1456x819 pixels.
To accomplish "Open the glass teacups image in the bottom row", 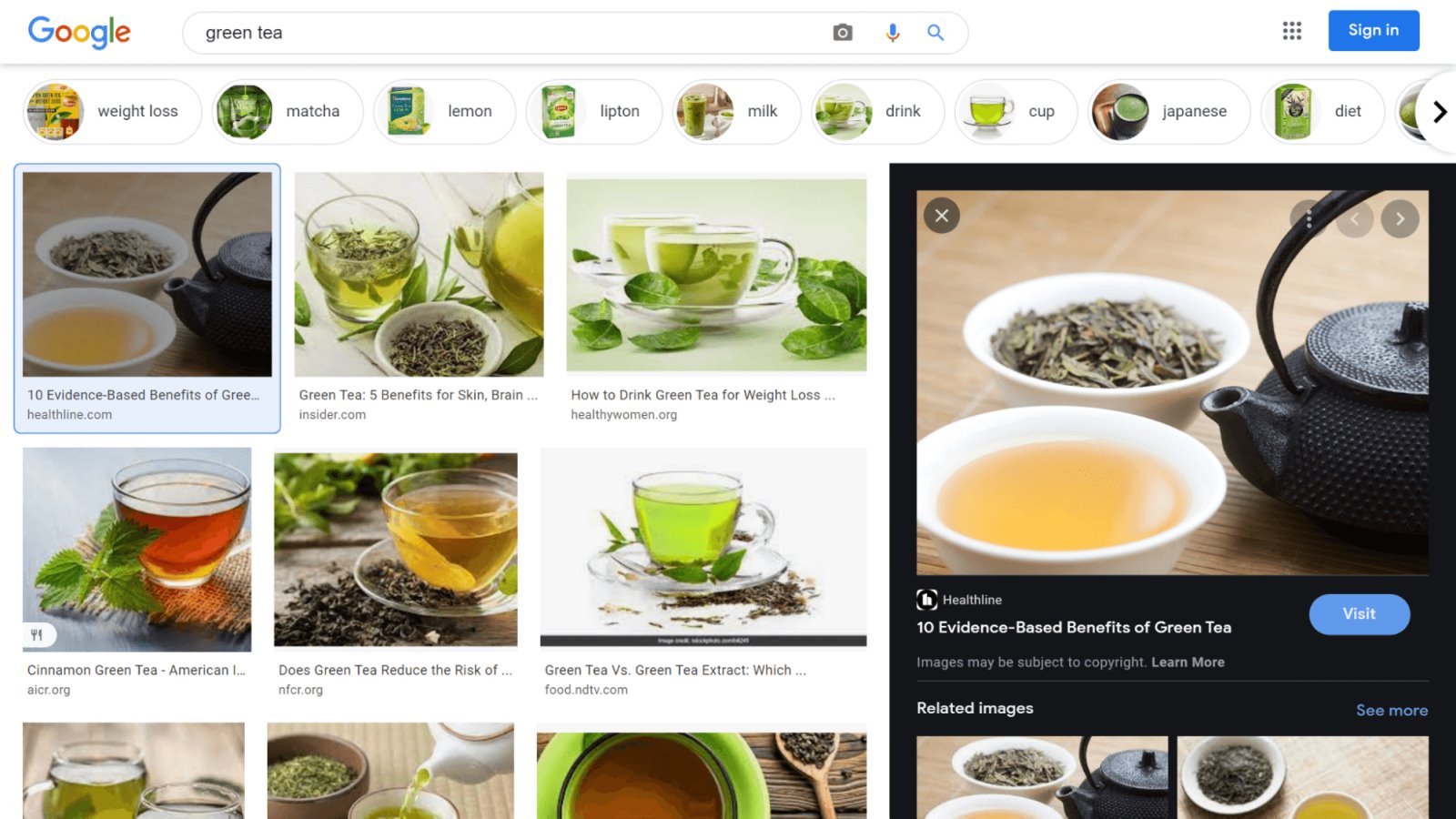I will (x=134, y=771).
